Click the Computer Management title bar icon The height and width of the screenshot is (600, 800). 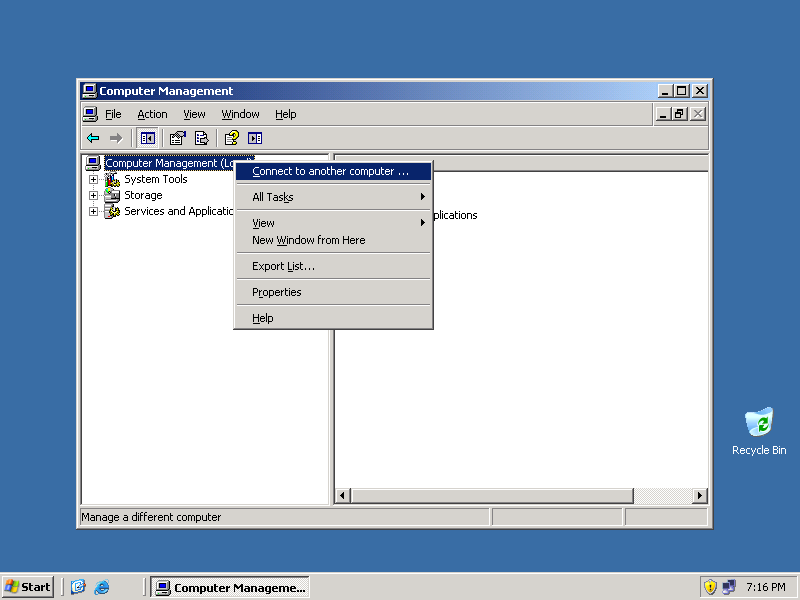89,91
